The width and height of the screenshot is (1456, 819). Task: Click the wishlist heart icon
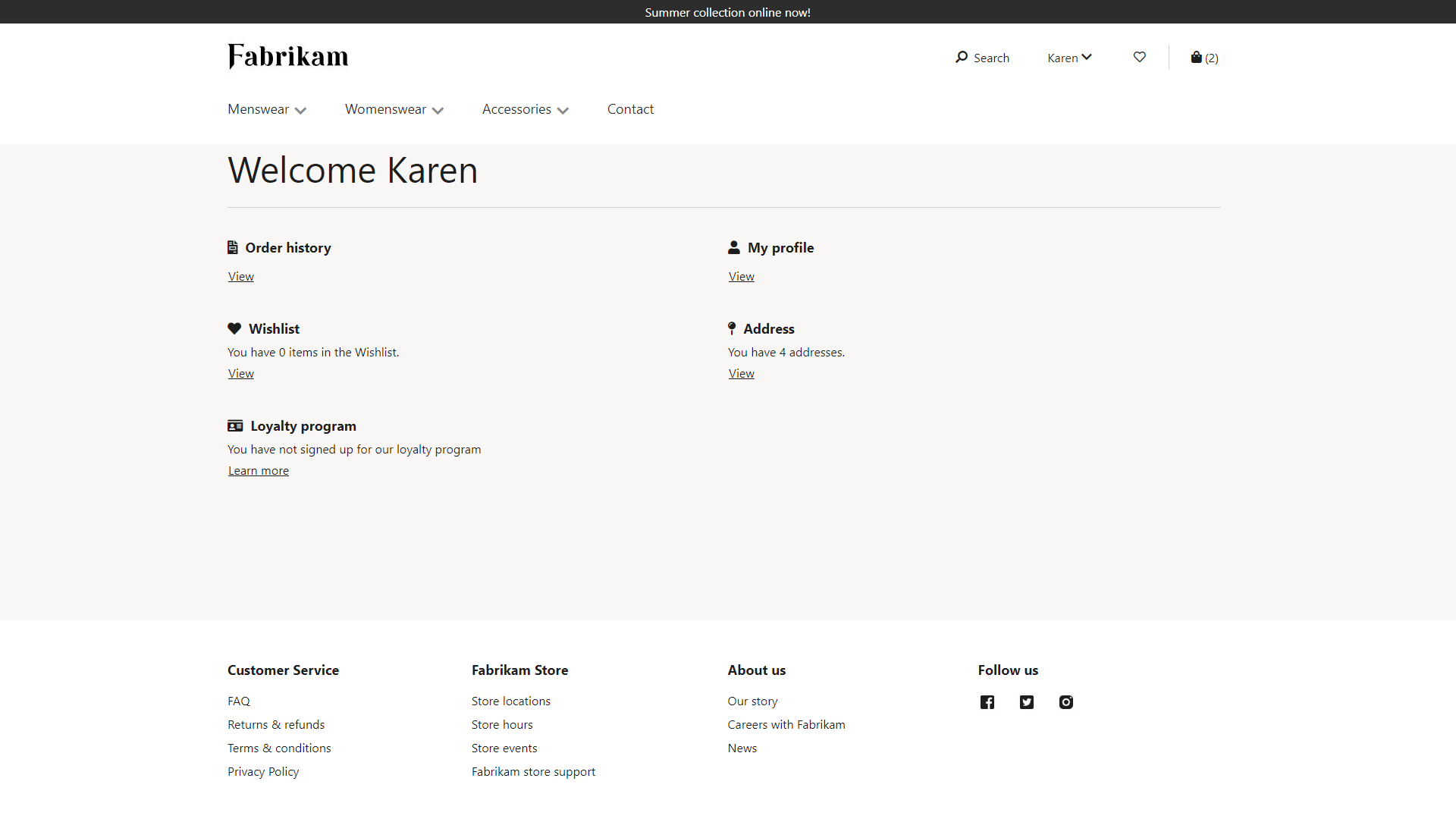coord(1139,57)
